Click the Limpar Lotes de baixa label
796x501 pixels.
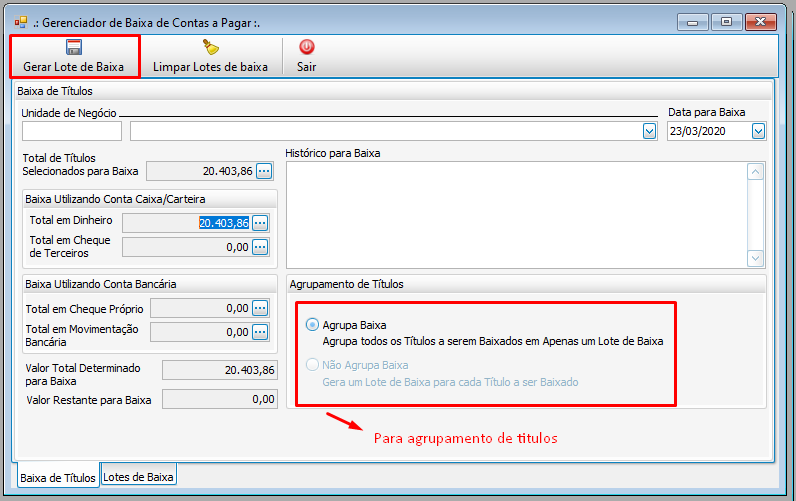click(210, 67)
